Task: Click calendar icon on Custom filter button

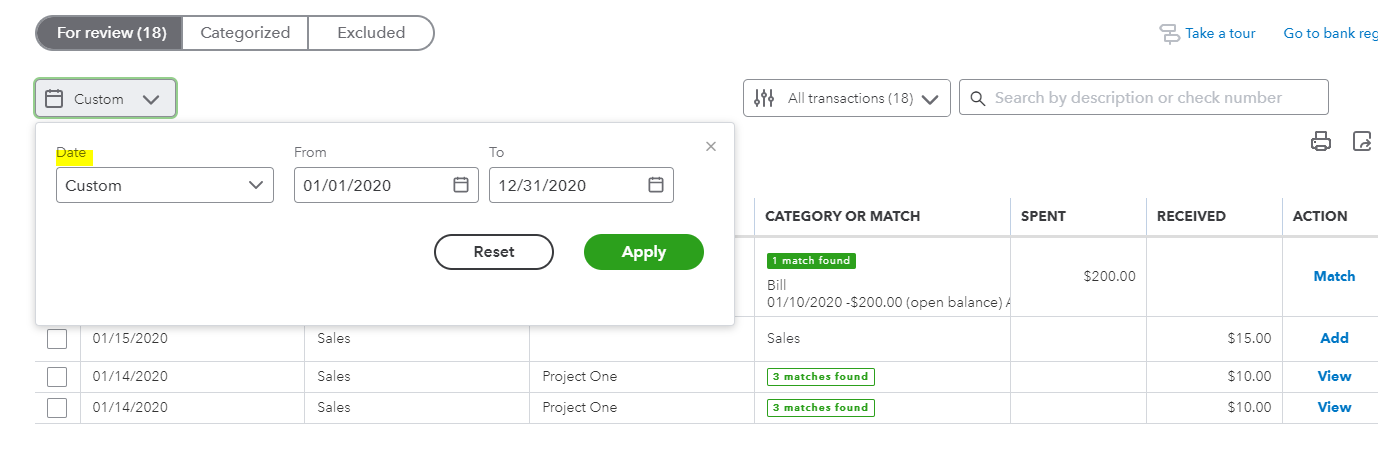Action: click(55, 99)
